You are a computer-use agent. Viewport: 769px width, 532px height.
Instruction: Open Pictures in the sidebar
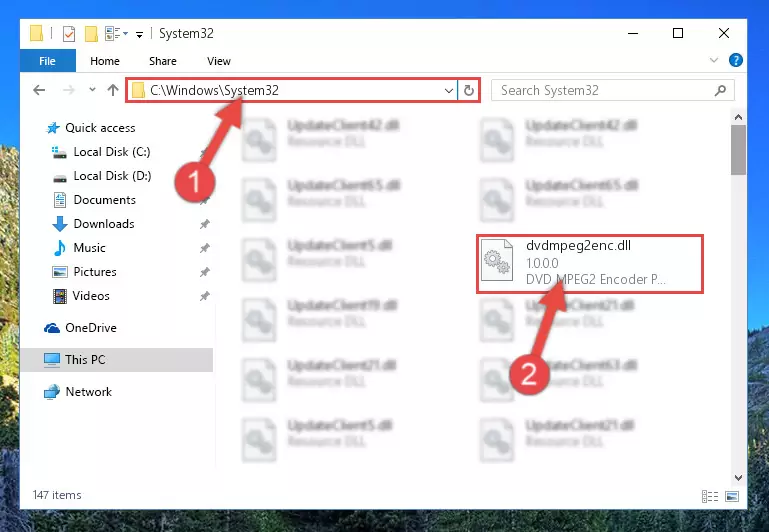95,272
